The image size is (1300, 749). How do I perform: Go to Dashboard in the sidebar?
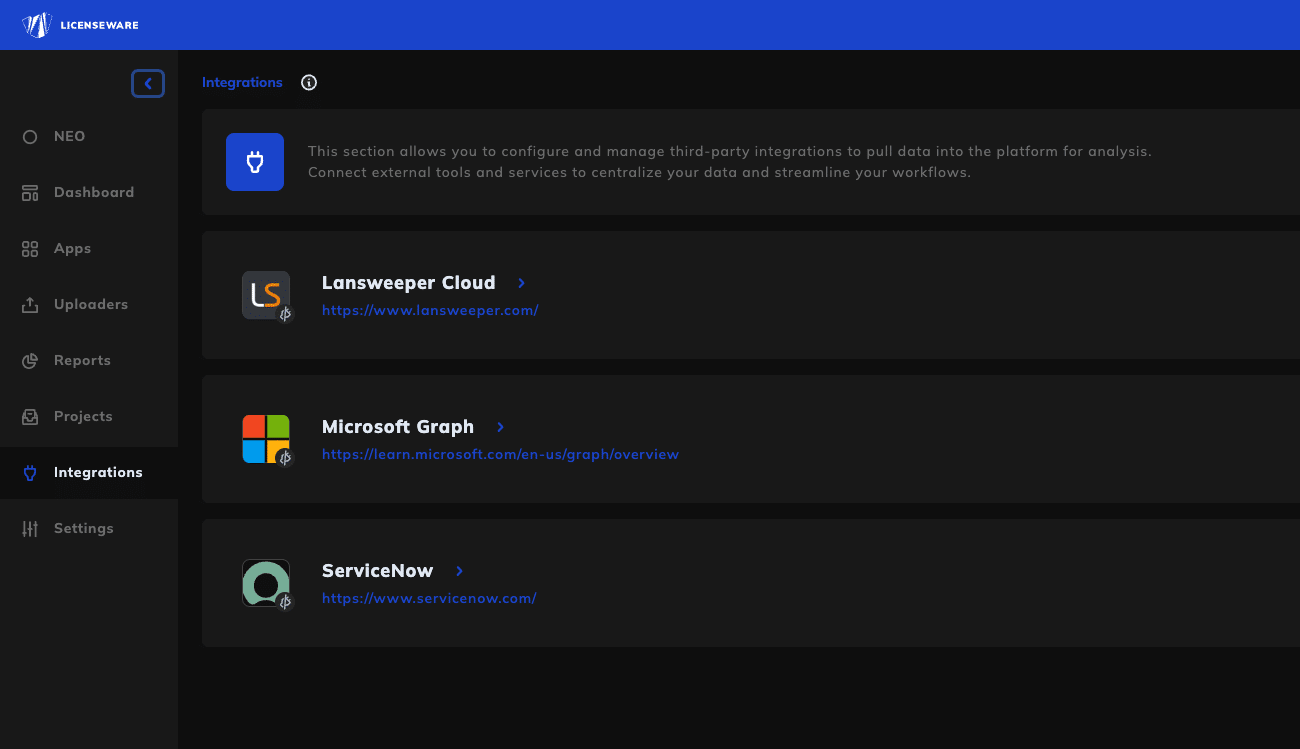click(93, 192)
